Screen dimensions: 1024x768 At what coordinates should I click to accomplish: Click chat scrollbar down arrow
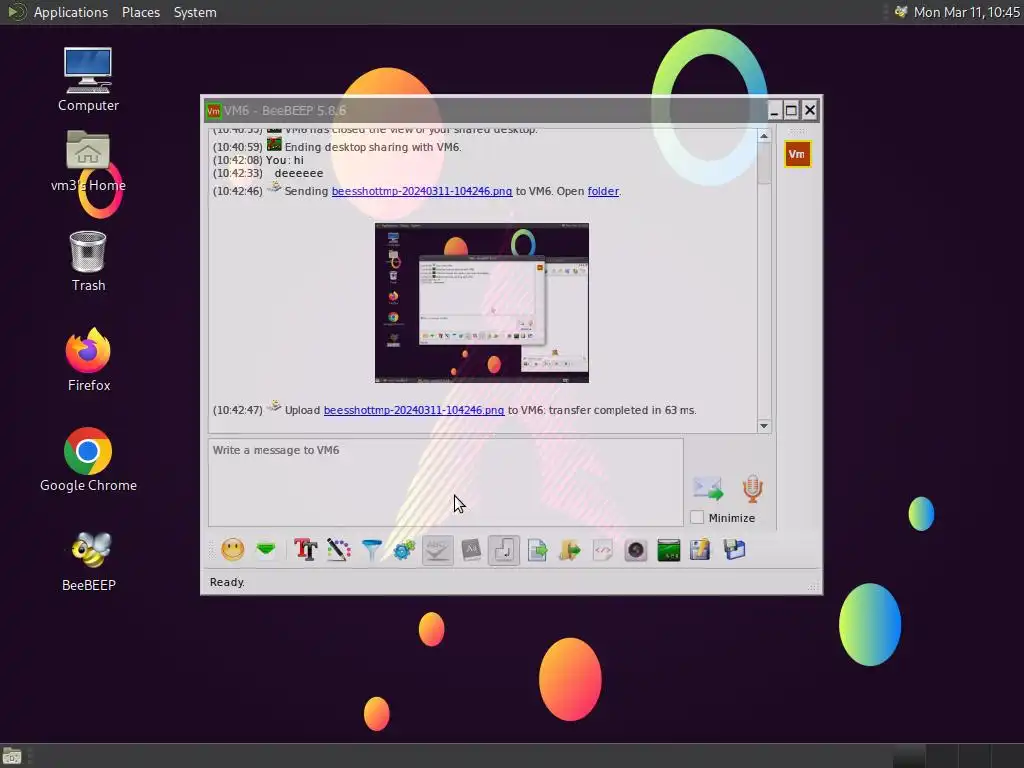click(763, 426)
